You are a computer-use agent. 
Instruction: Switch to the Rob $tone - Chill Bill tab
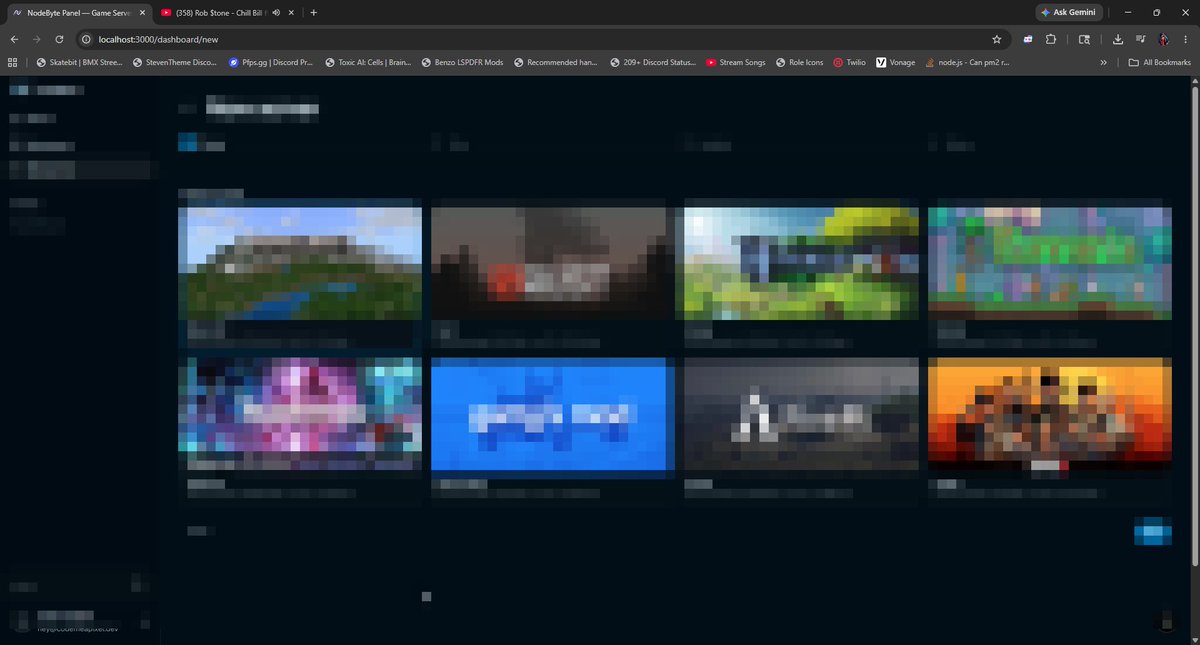[x=226, y=13]
